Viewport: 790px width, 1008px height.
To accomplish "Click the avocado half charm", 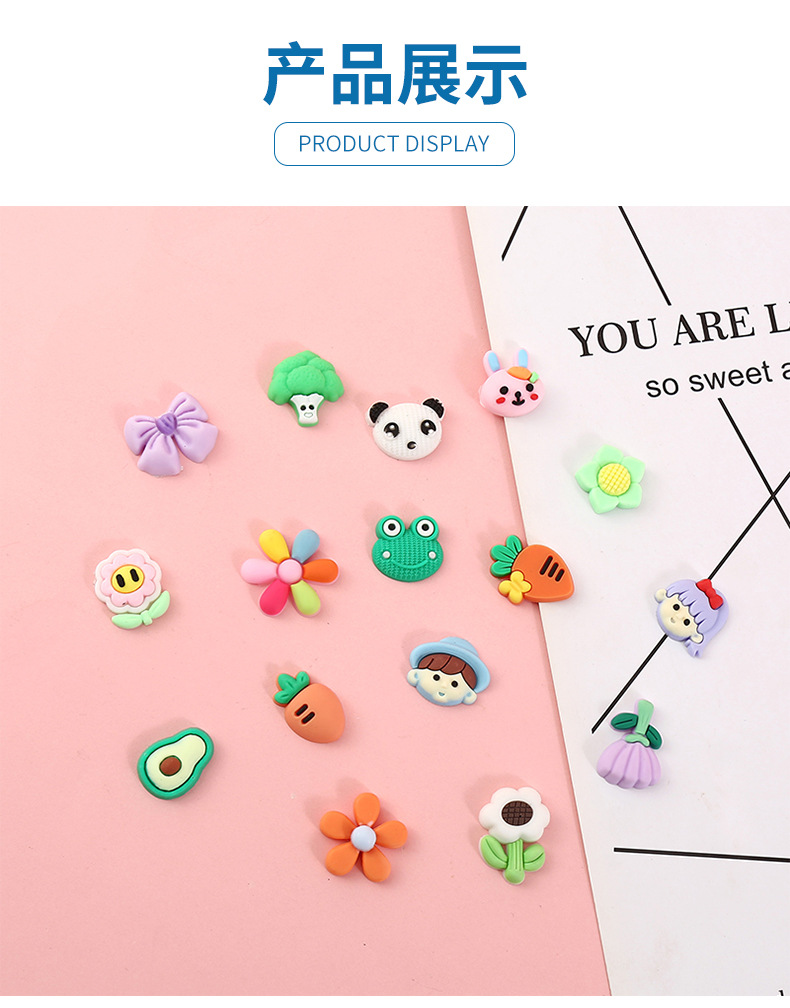I will point(175,764).
